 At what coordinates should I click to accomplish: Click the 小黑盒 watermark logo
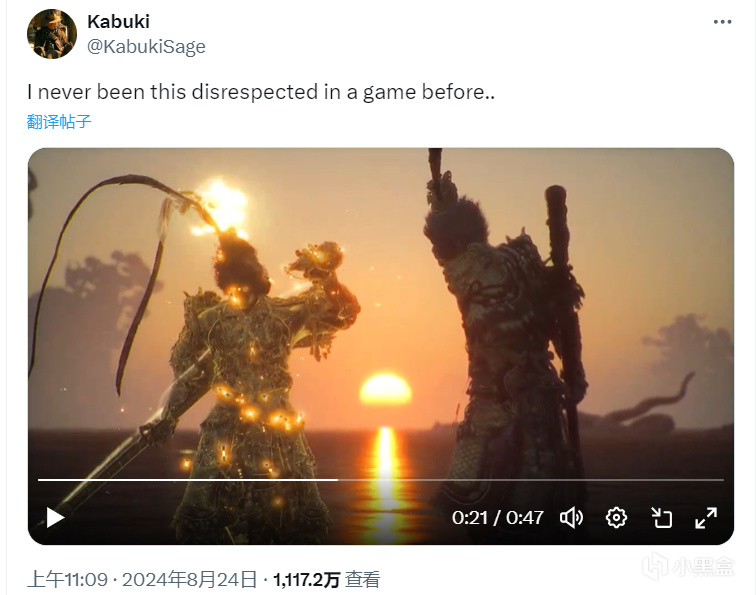tap(688, 566)
